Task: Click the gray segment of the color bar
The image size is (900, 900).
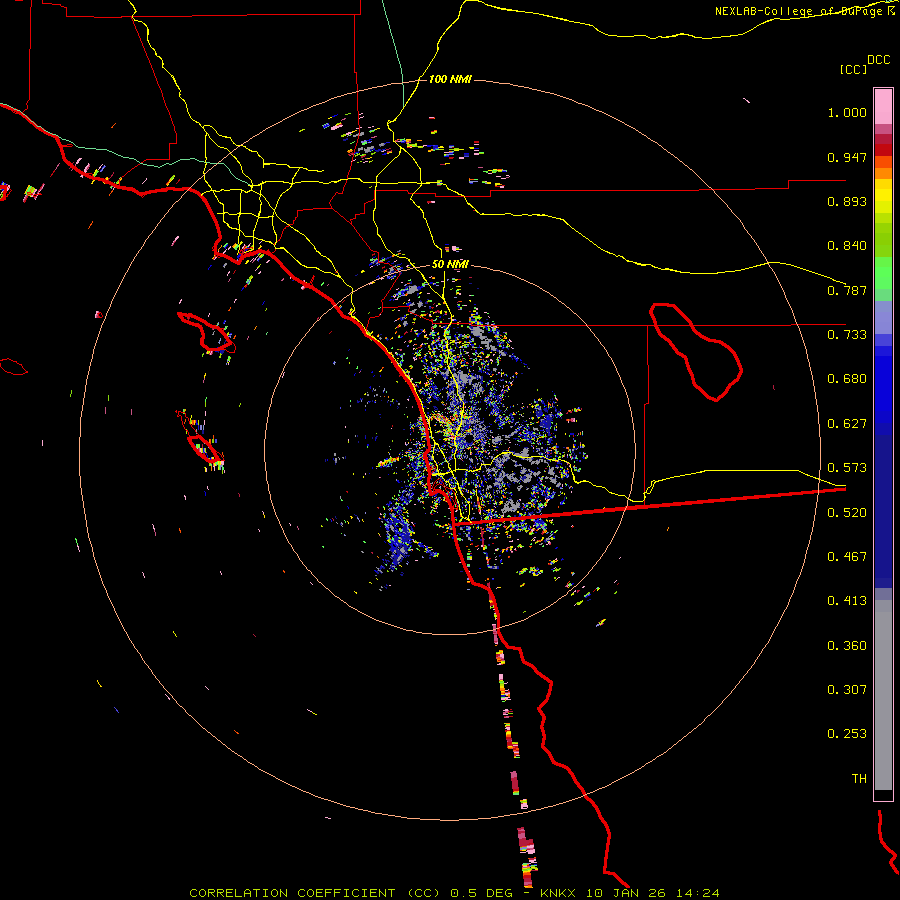Action: coord(883,695)
